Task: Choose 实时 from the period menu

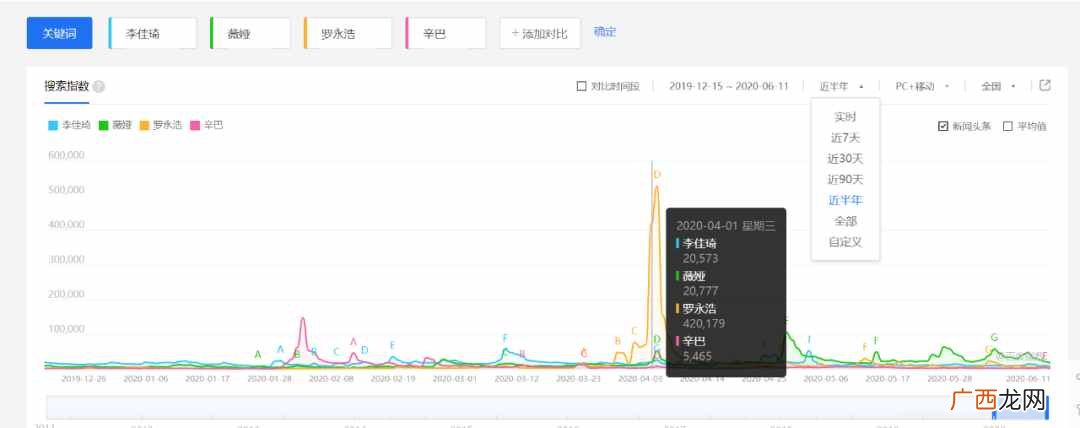Action: tap(845, 117)
